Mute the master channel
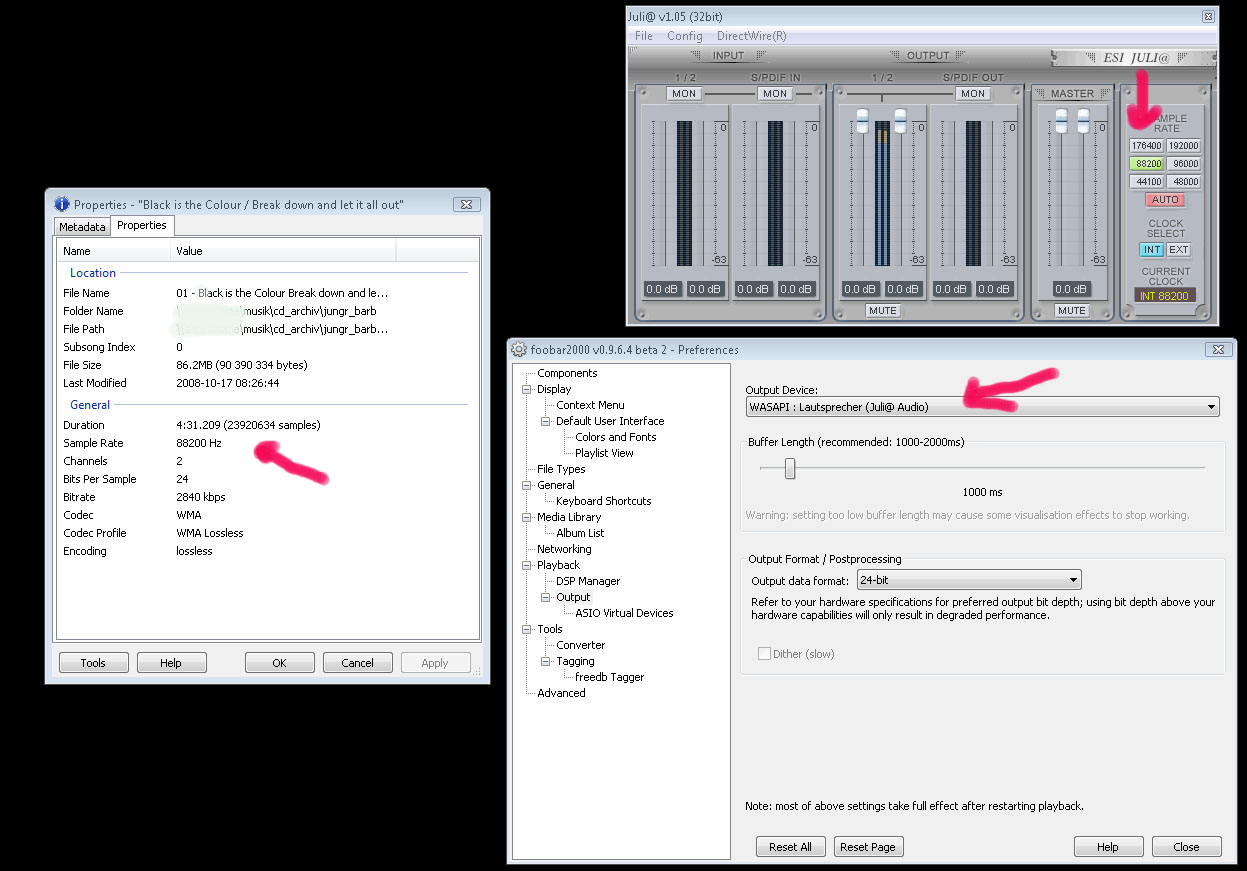This screenshot has width=1247, height=871. (x=1071, y=311)
